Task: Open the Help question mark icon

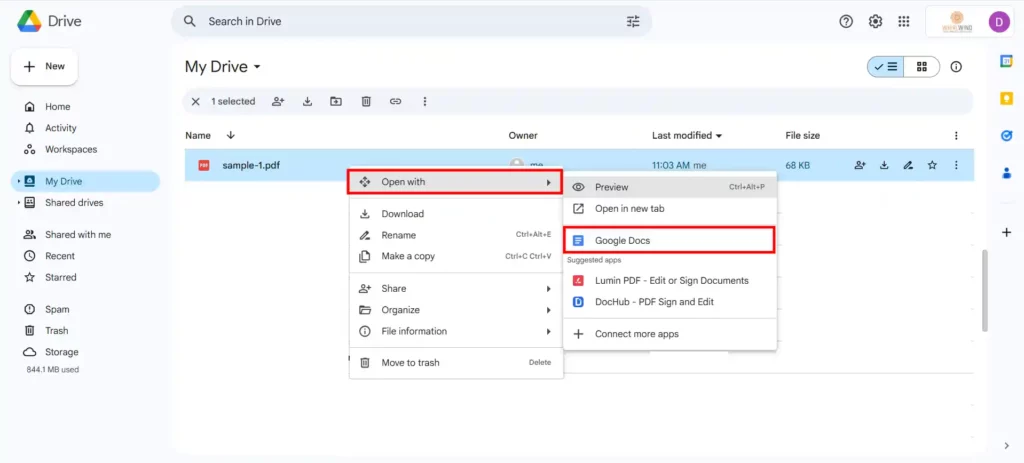Action: [846, 21]
